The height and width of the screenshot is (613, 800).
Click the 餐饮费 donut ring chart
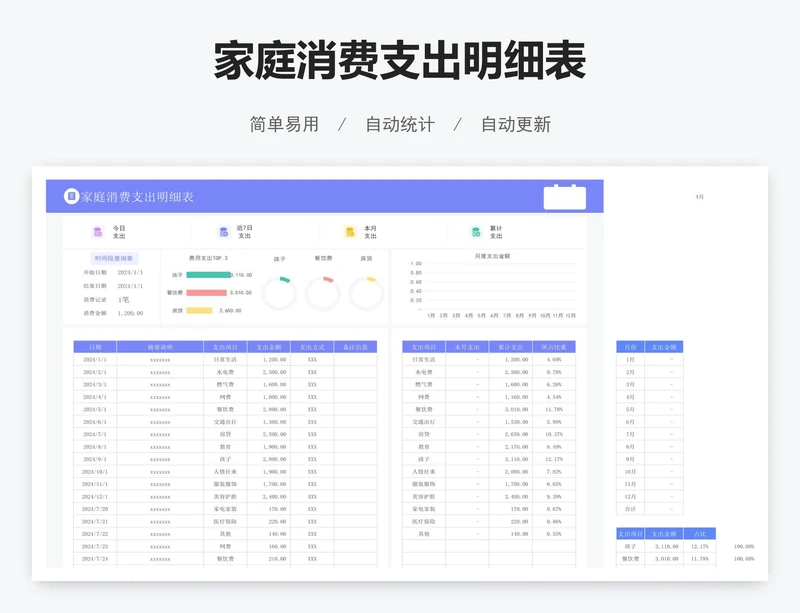(322, 293)
